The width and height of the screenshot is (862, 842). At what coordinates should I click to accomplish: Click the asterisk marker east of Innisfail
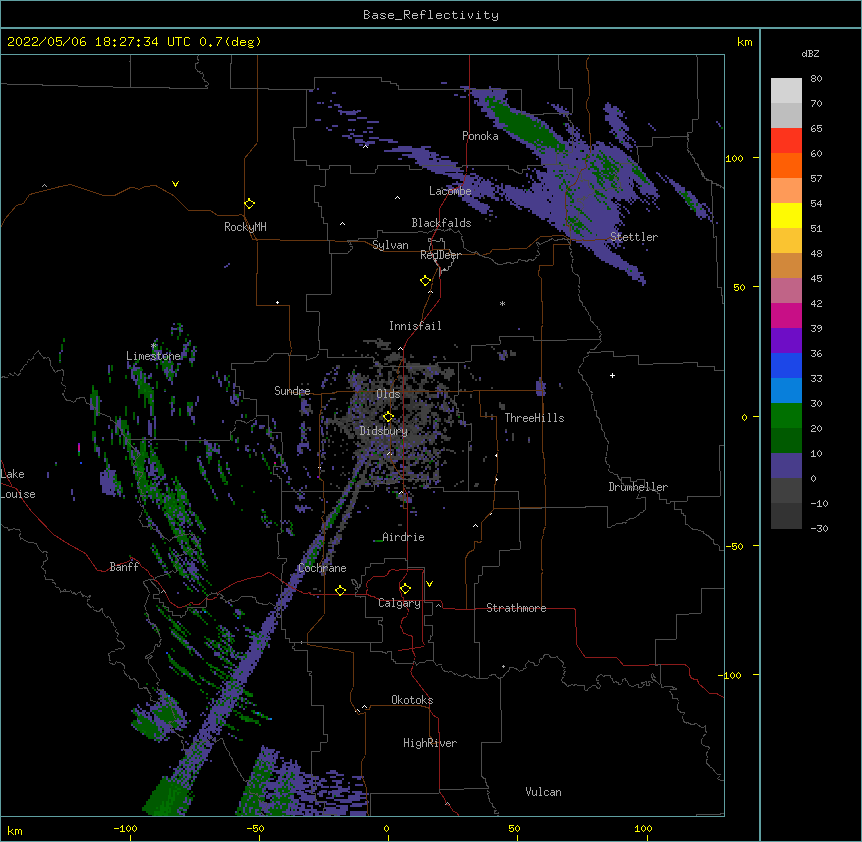pyautogui.click(x=502, y=303)
